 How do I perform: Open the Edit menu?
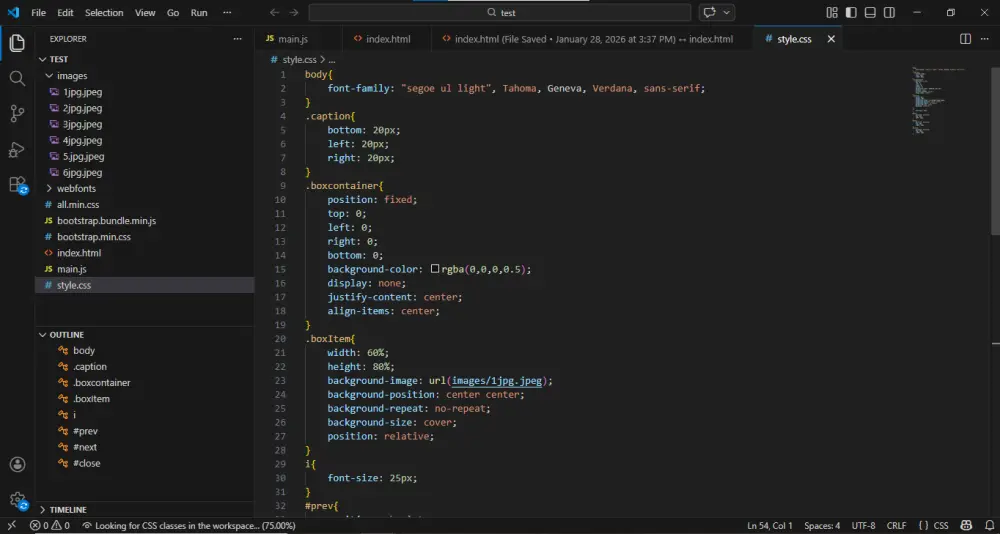click(65, 13)
